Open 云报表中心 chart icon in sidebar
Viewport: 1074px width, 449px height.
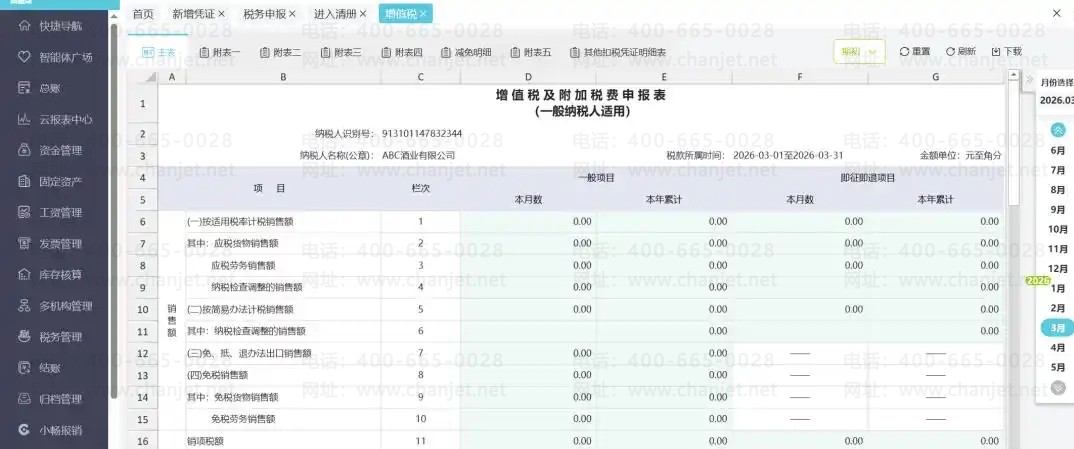[24, 119]
